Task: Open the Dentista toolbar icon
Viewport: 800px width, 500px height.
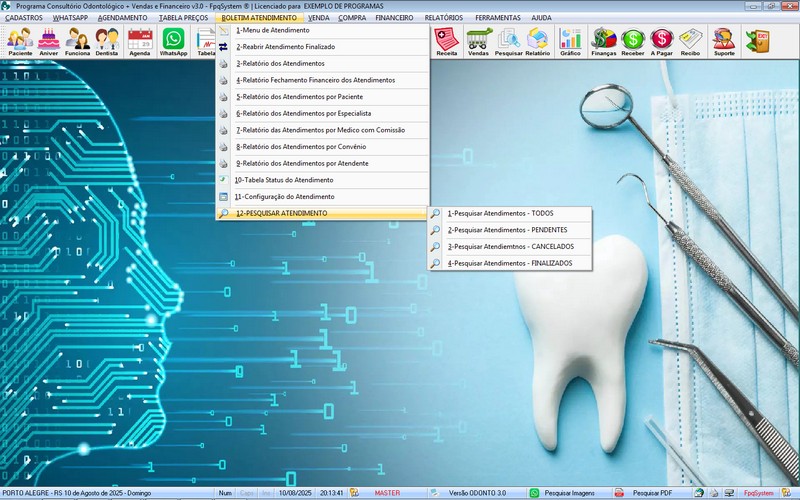Action: point(108,41)
